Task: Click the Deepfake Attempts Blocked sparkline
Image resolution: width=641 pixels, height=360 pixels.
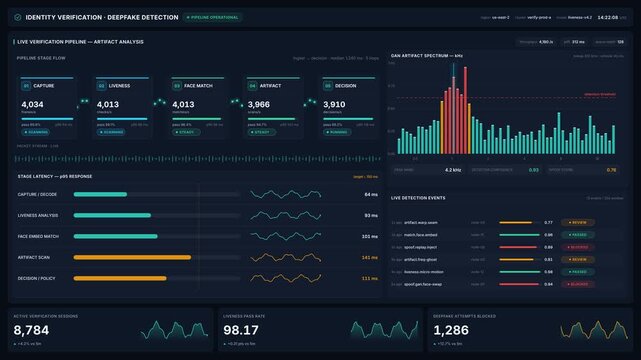Action: [594, 331]
